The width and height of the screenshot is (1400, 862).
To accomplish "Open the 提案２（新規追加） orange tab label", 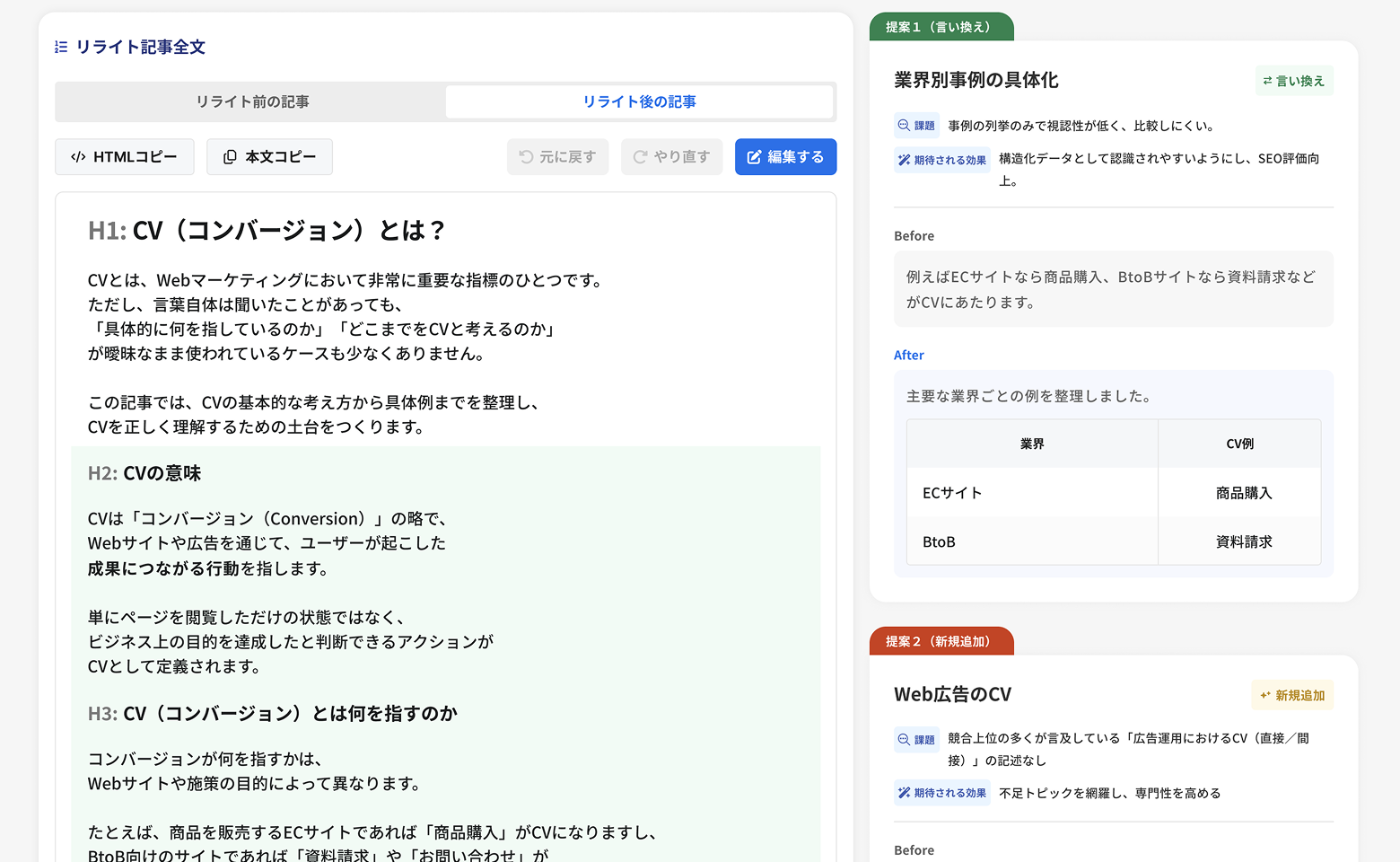I will coord(941,641).
